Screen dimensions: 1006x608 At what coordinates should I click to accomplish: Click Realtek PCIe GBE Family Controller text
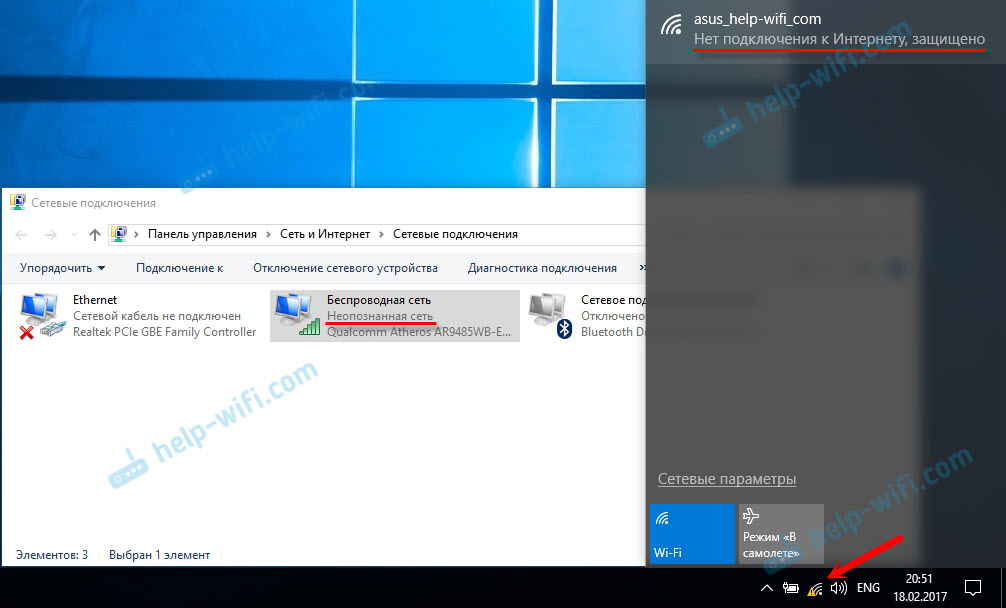[164, 332]
